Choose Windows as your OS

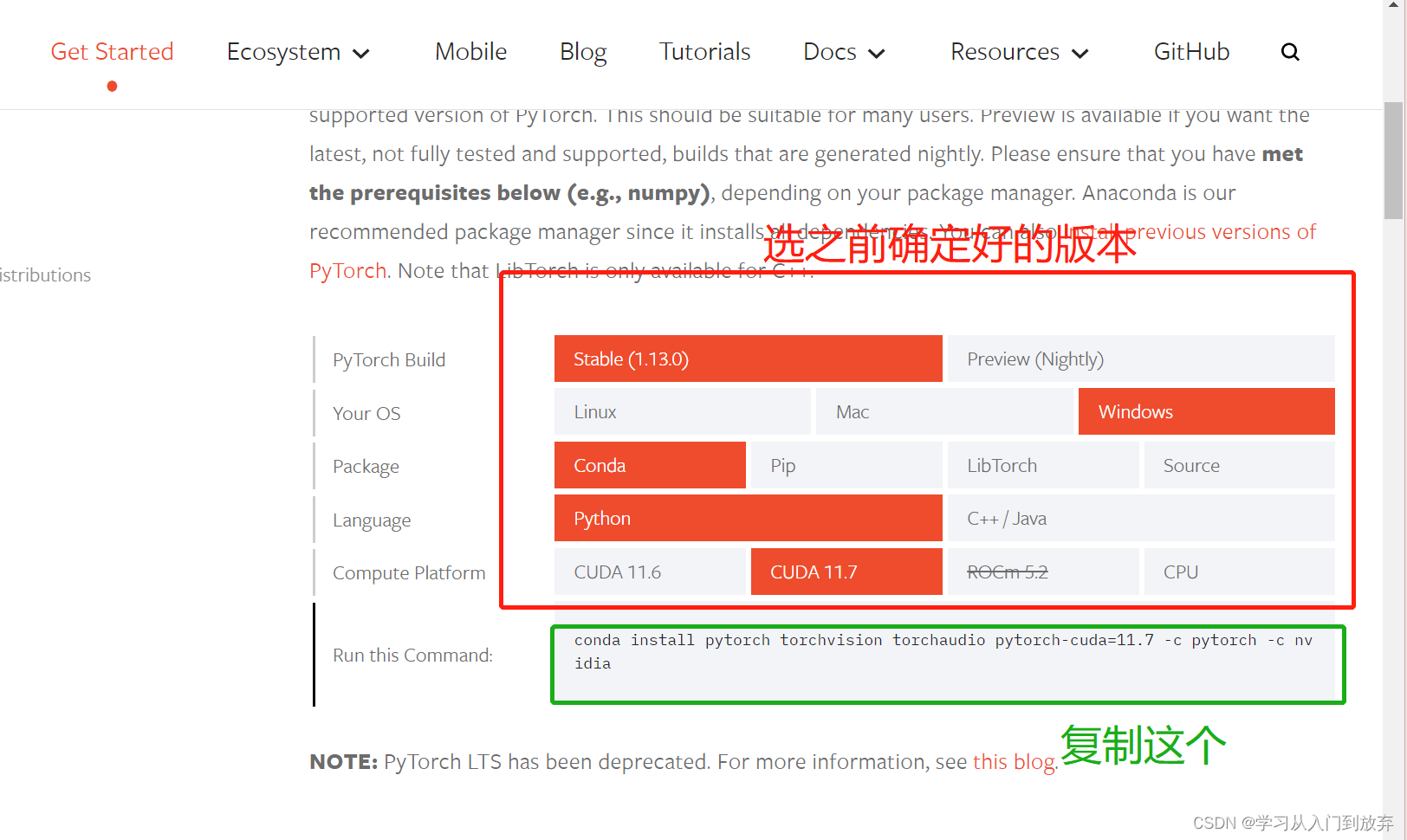point(1206,411)
